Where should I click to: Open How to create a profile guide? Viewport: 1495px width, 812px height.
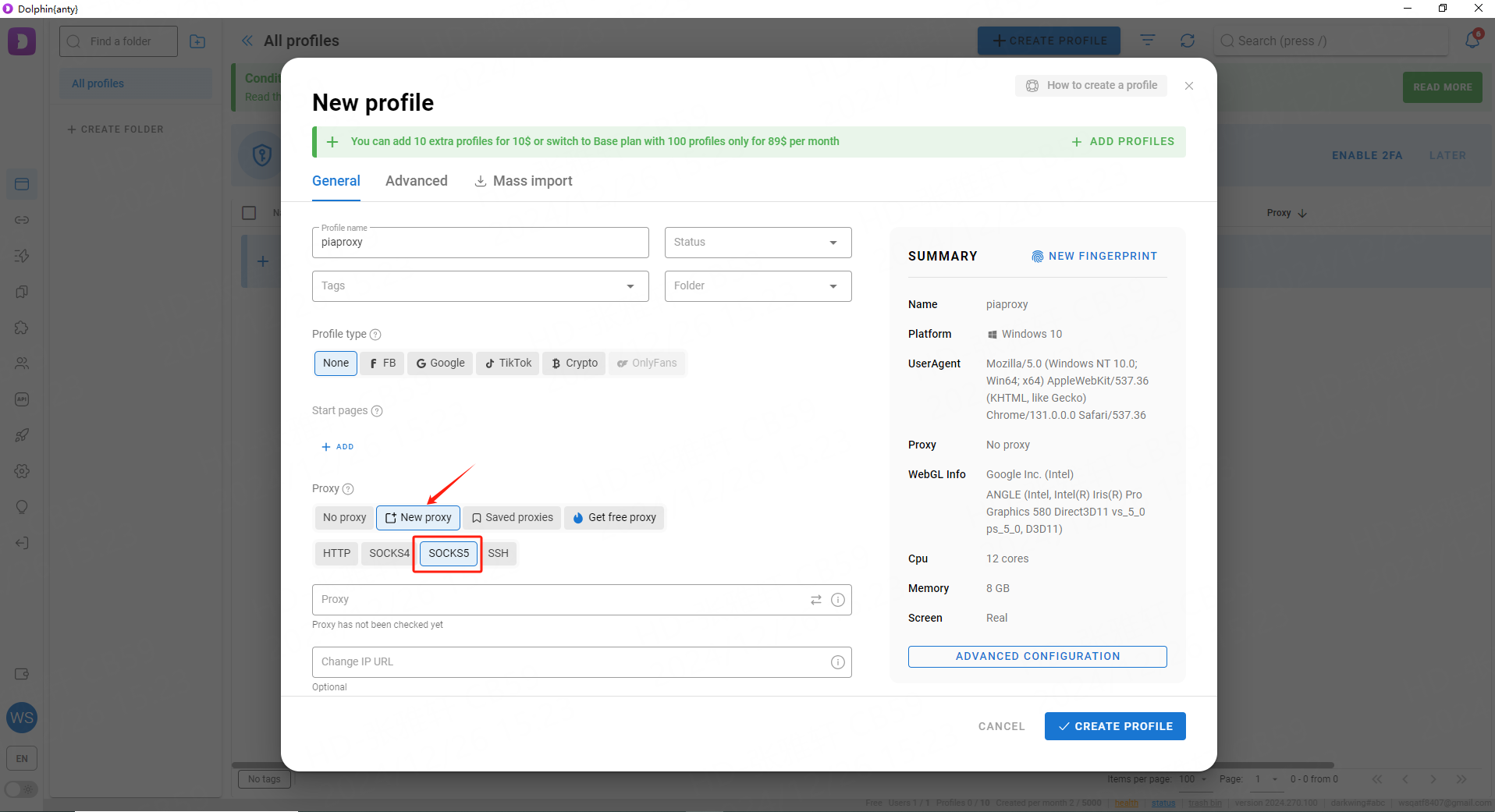pos(1091,86)
